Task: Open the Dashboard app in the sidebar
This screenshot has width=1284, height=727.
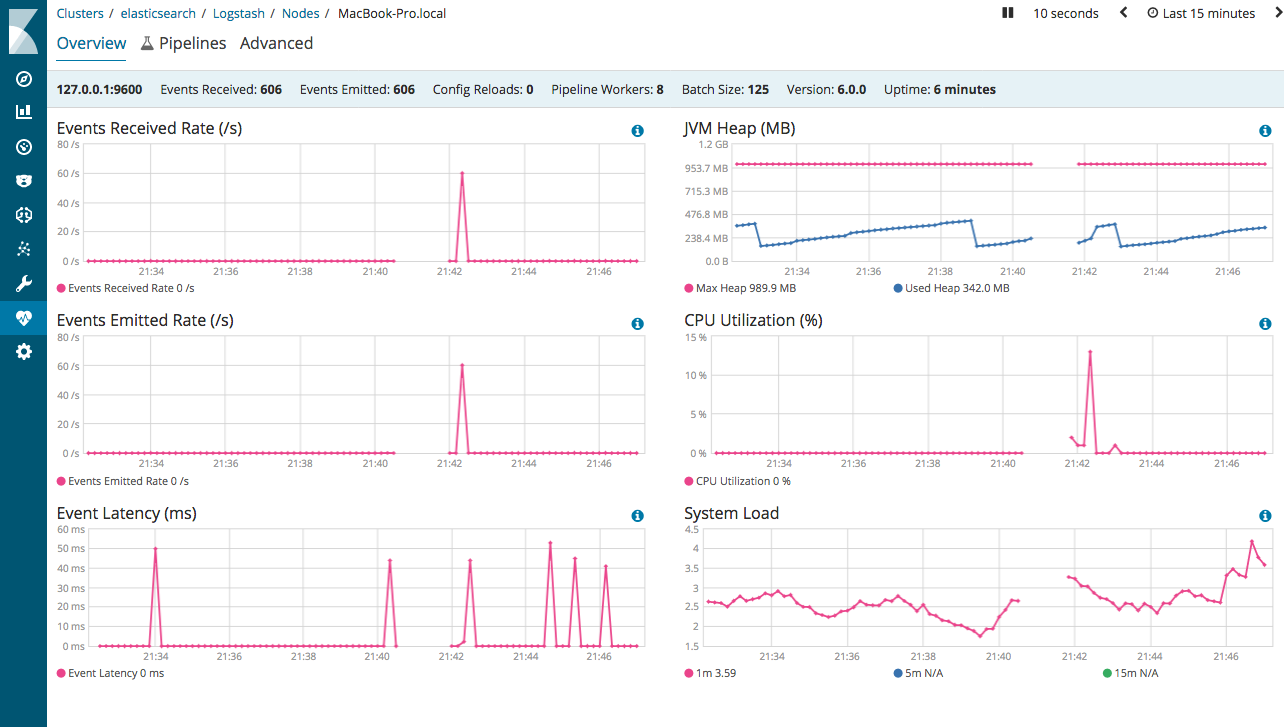Action: (x=23, y=147)
